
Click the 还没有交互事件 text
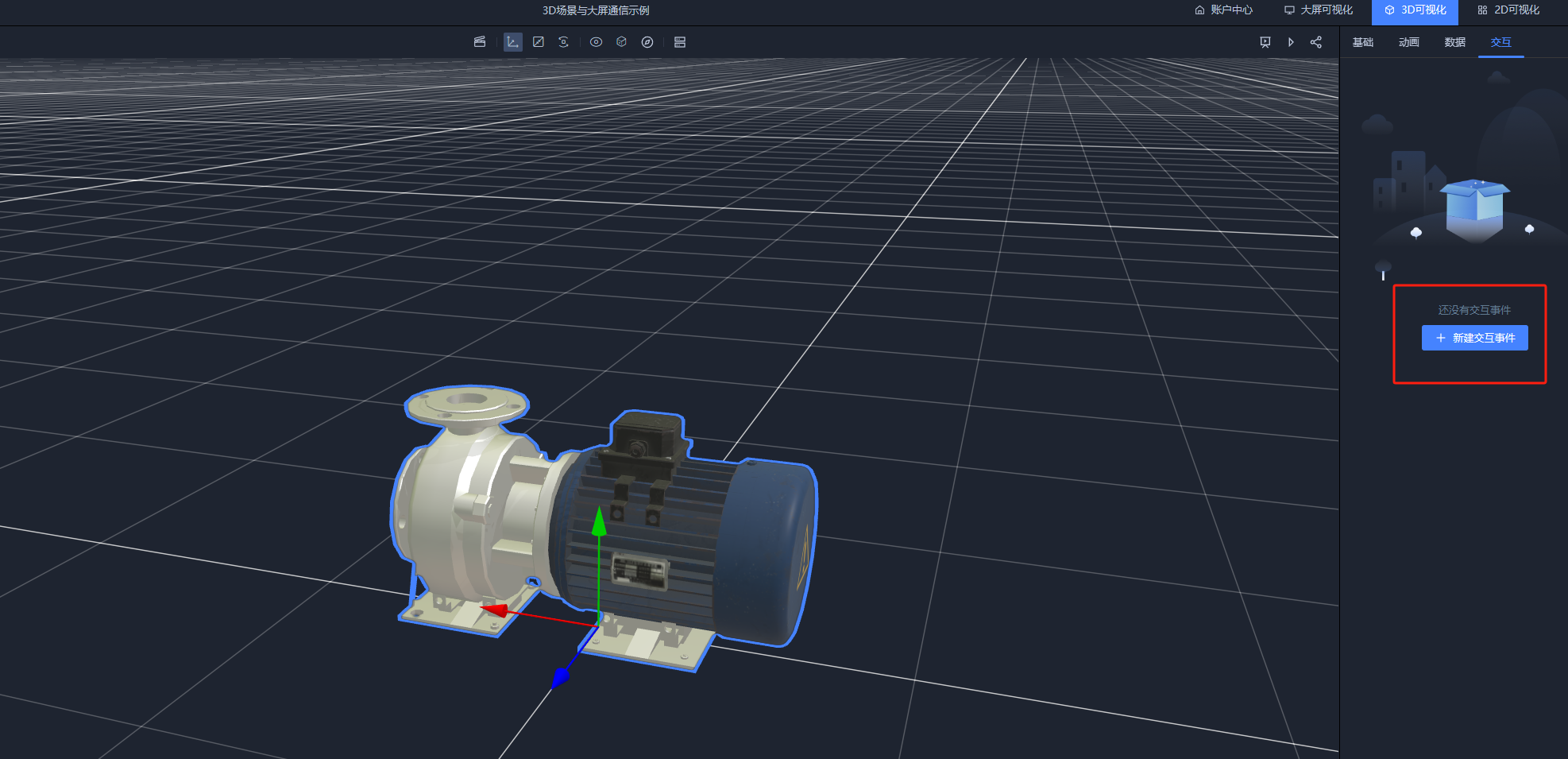(x=1474, y=310)
